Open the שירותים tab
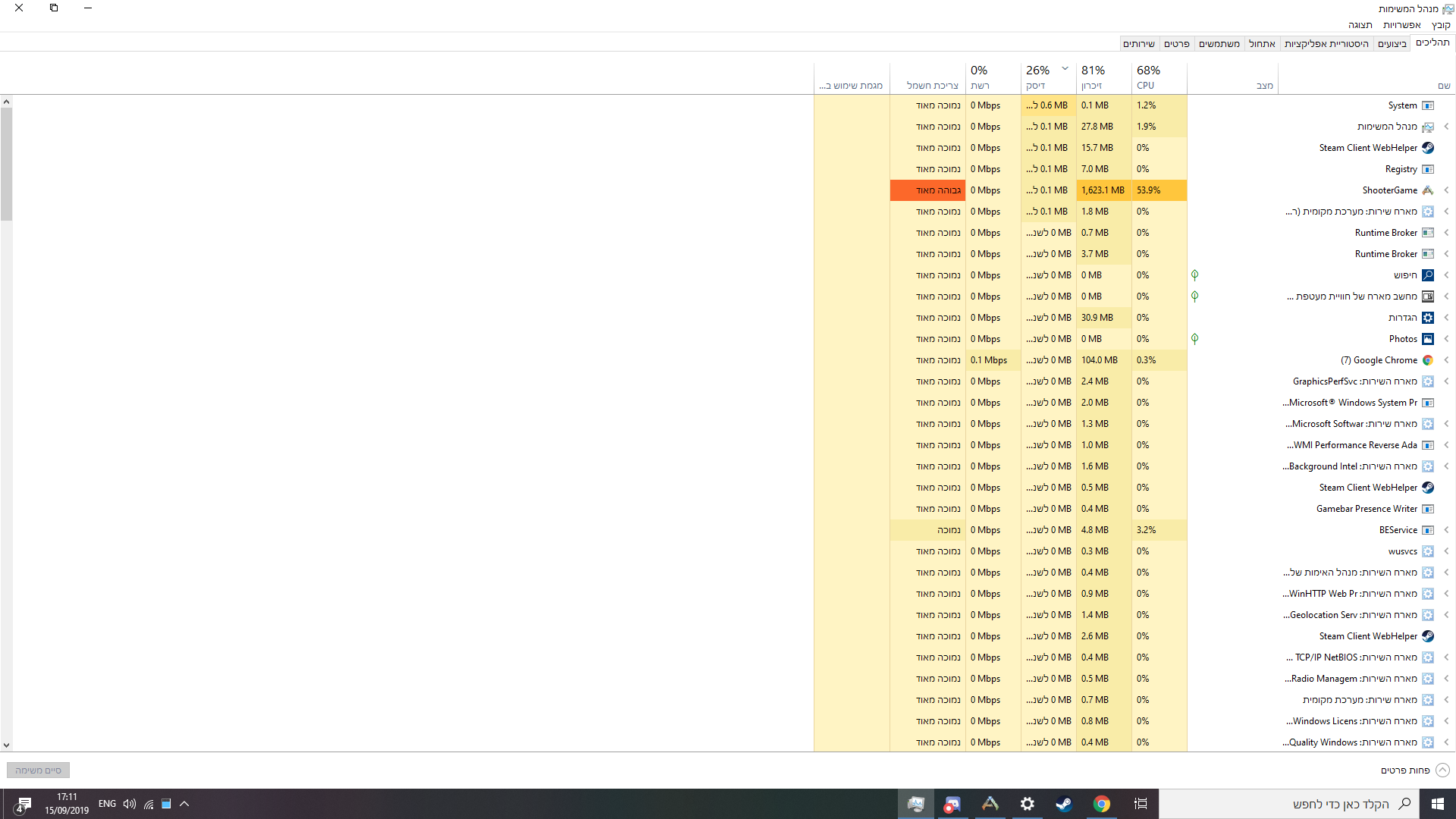 (1138, 44)
